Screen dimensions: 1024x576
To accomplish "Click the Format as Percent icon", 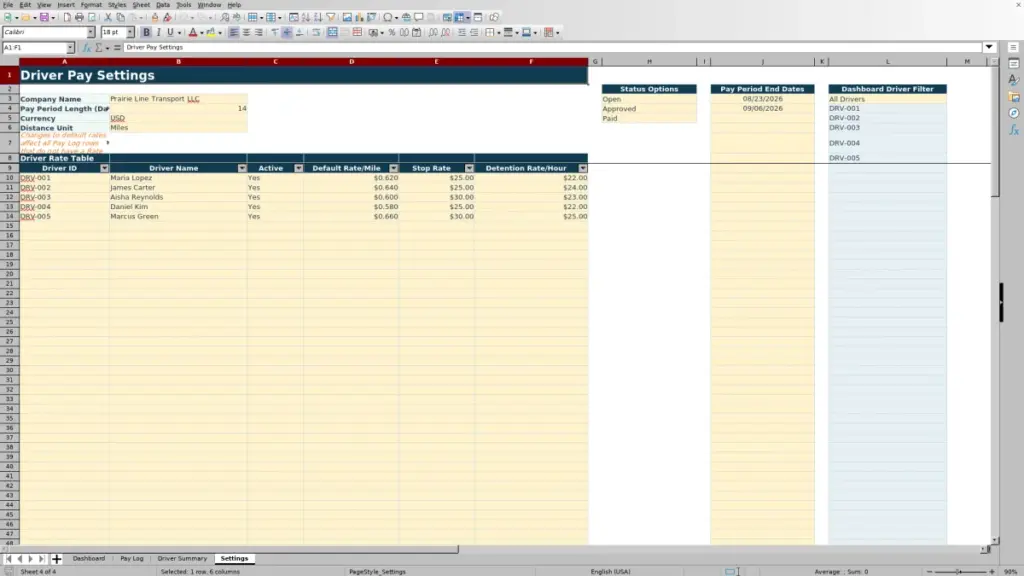I will pyautogui.click(x=392, y=32).
